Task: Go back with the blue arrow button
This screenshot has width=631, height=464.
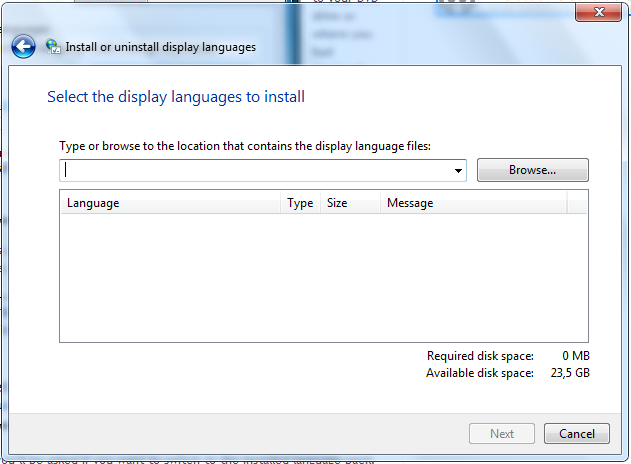Action: coord(23,47)
